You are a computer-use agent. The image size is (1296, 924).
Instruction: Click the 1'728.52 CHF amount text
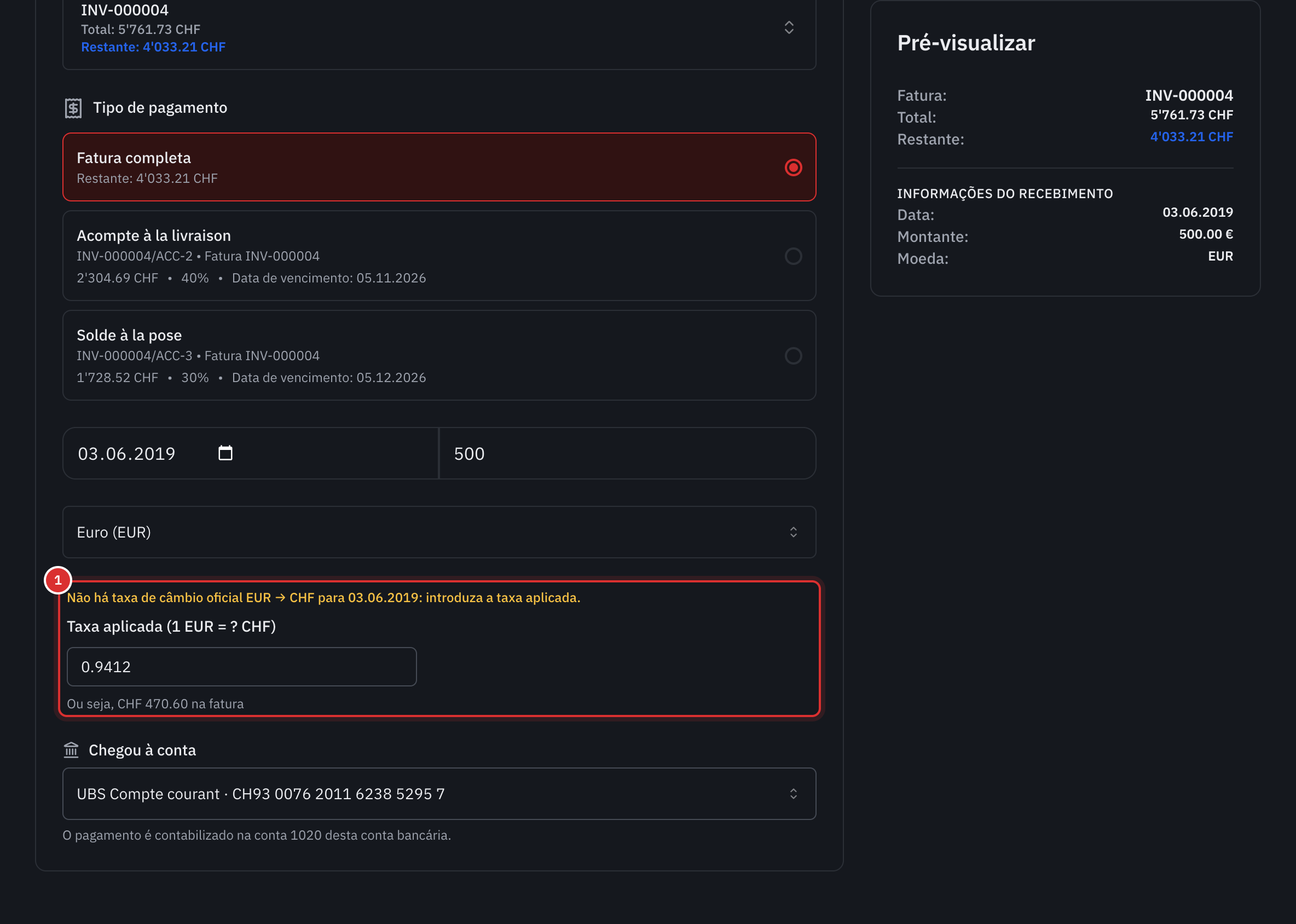[117, 378]
